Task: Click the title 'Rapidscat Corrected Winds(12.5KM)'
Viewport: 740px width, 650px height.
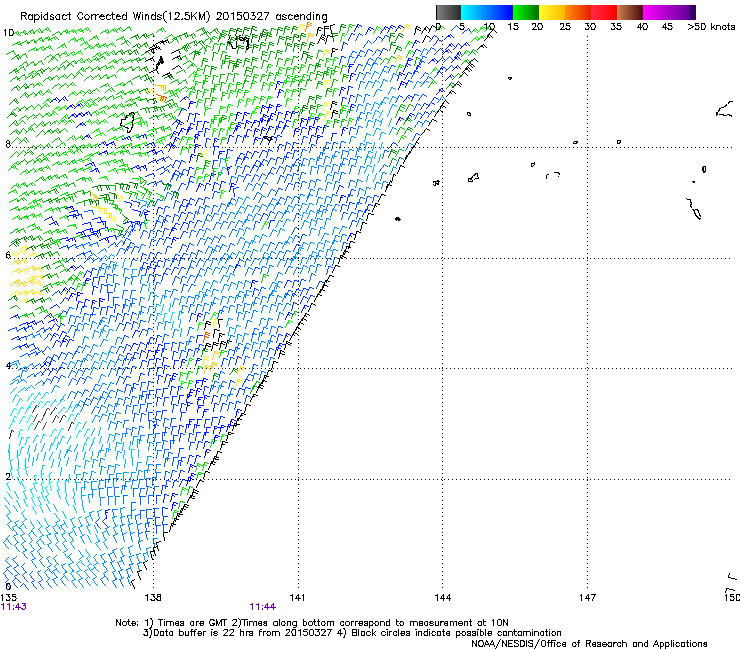Action: click(x=115, y=16)
